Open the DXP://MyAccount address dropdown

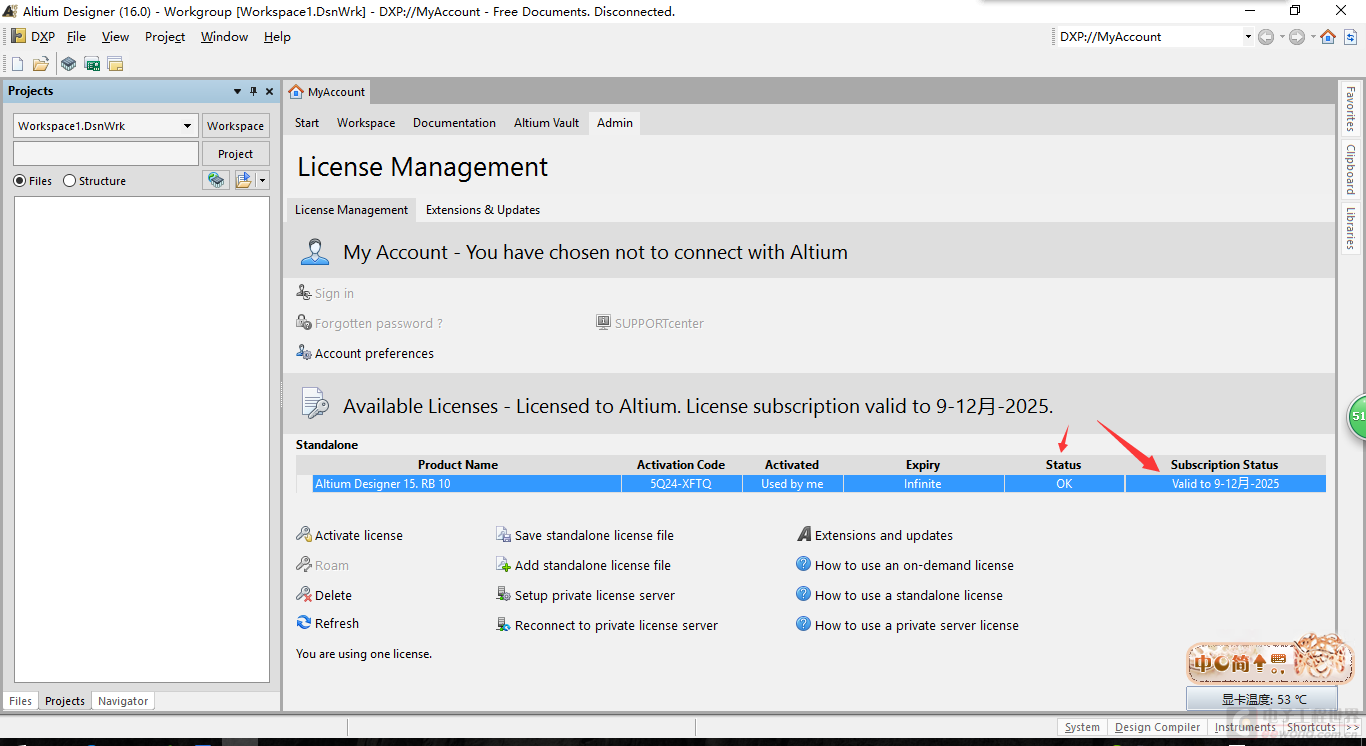(1247, 37)
